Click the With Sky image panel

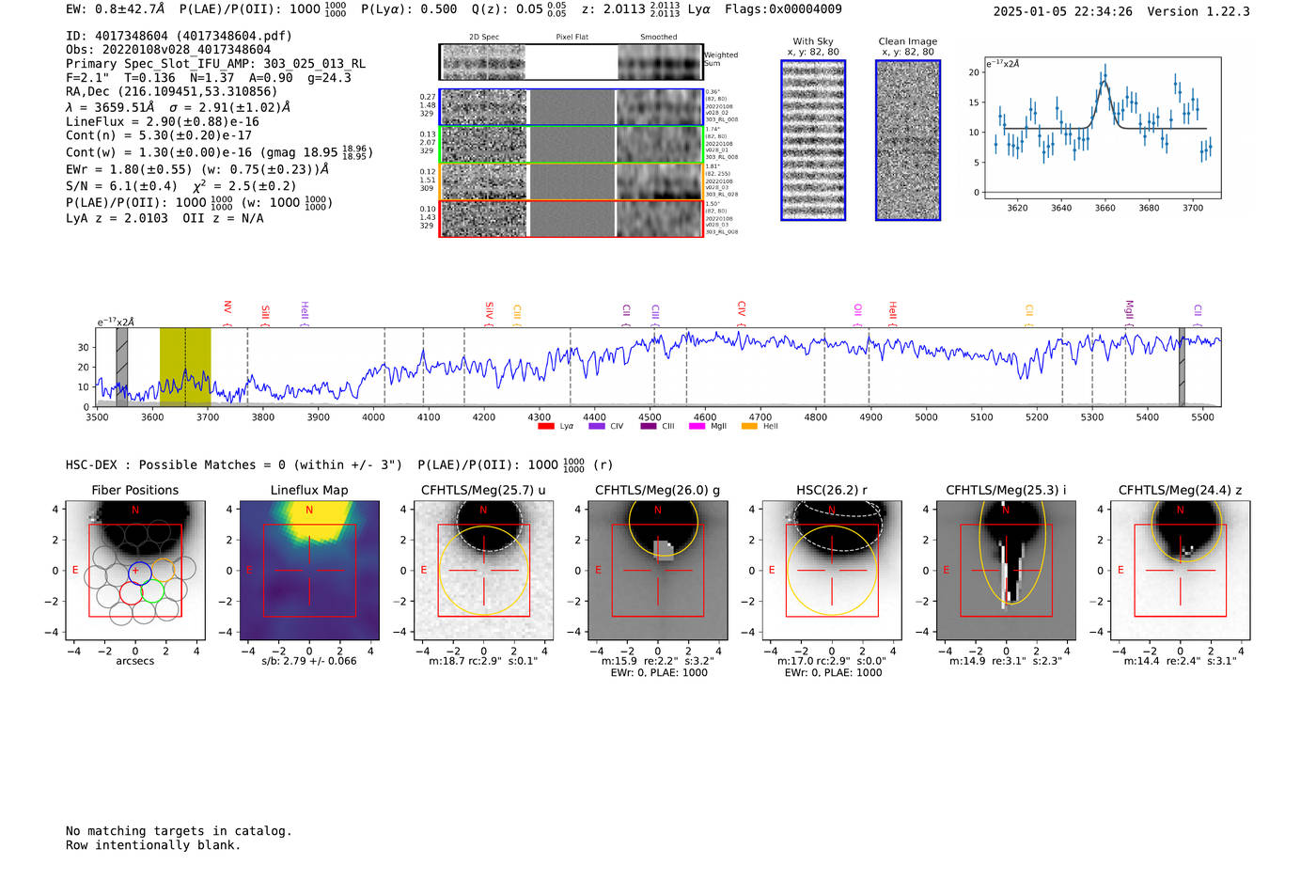tap(813, 140)
